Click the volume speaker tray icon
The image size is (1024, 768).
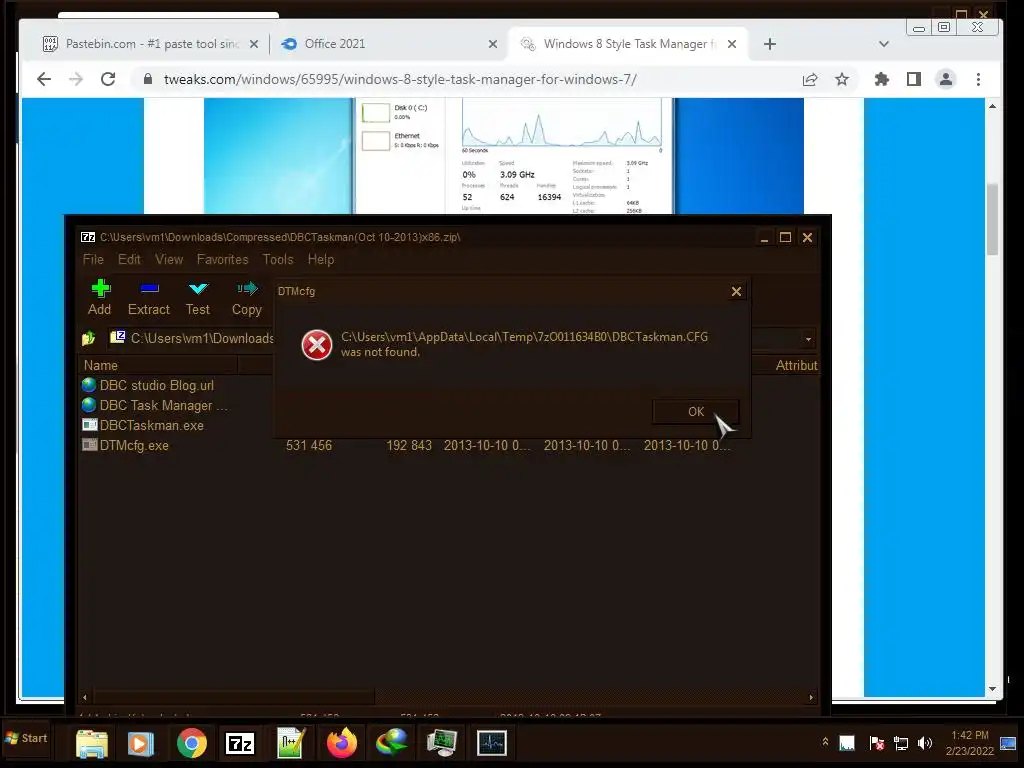point(925,743)
